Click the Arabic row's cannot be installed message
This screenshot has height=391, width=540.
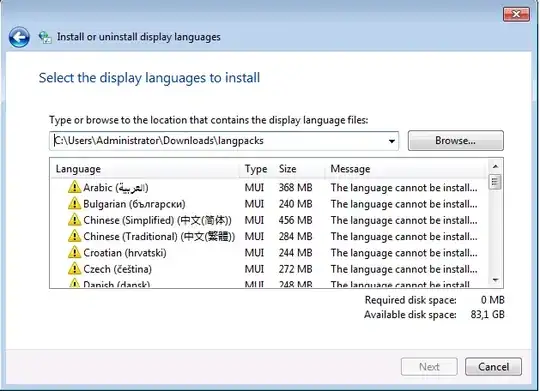tap(404, 188)
